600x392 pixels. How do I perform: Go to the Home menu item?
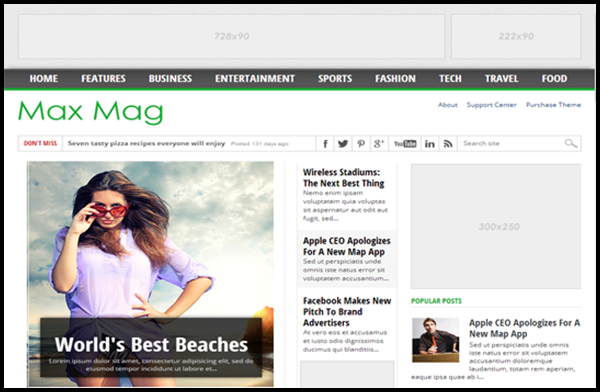click(44, 78)
